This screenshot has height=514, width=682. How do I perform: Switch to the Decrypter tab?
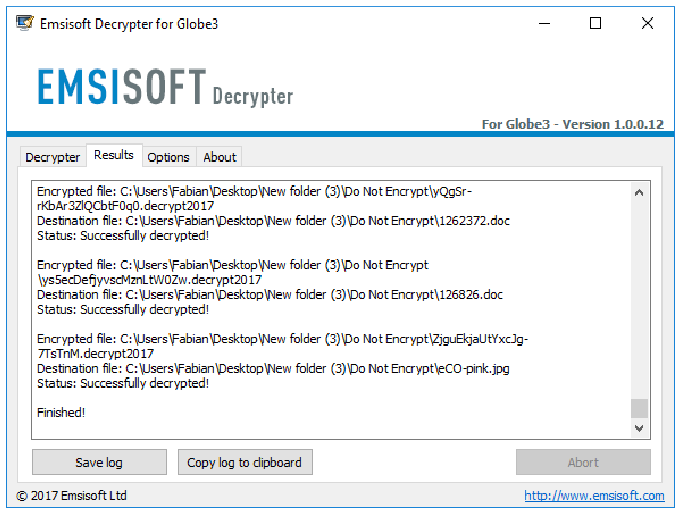[53, 157]
